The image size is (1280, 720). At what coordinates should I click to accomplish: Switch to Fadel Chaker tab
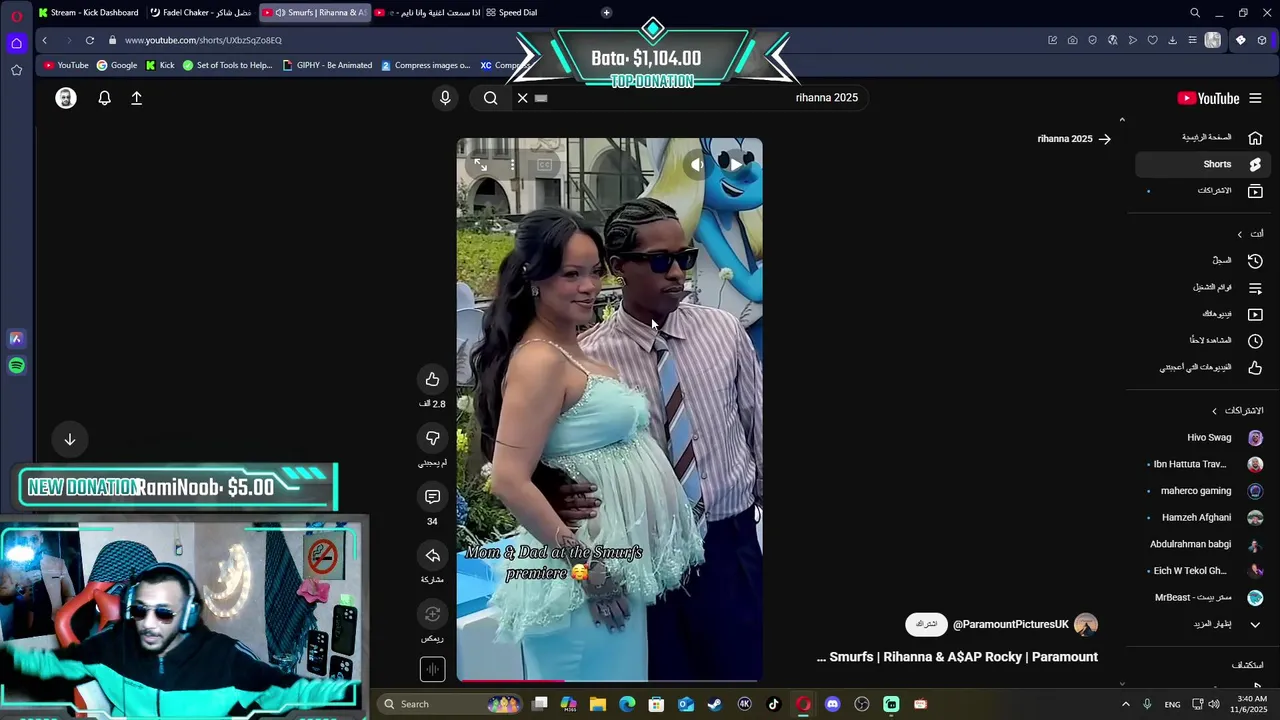[x=200, y=12]
